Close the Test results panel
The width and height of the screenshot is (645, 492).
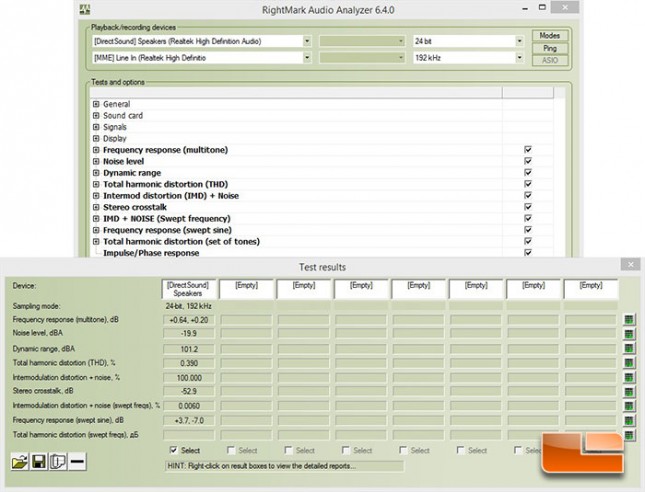pos(630,265)
